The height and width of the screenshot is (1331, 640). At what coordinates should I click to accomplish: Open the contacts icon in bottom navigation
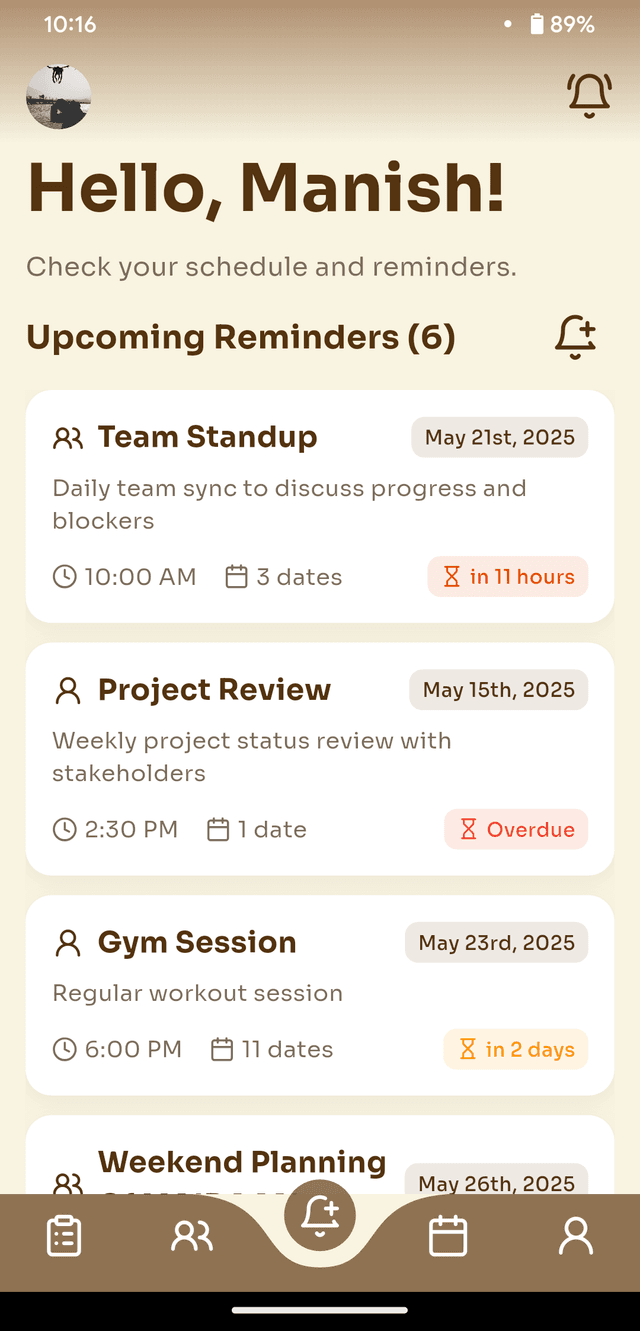point(191,1235)
